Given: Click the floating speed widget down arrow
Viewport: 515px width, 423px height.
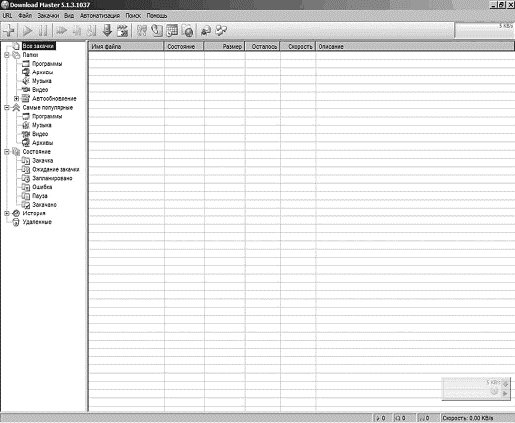Looking at the screenshot, I should pos(505,384).
